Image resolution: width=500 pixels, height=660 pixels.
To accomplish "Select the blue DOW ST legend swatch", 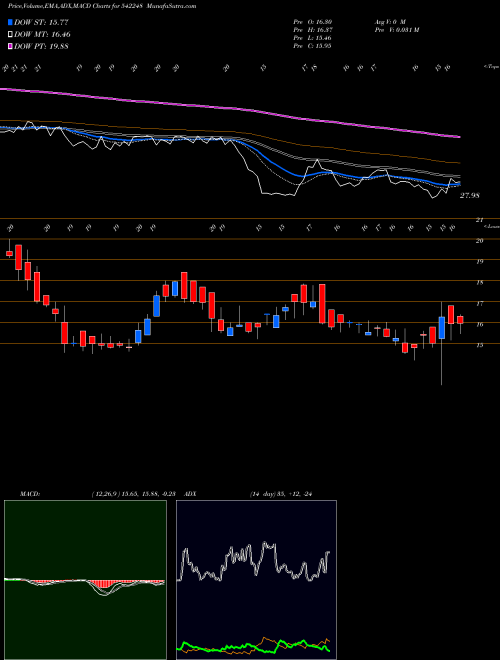I will [10, 22].
